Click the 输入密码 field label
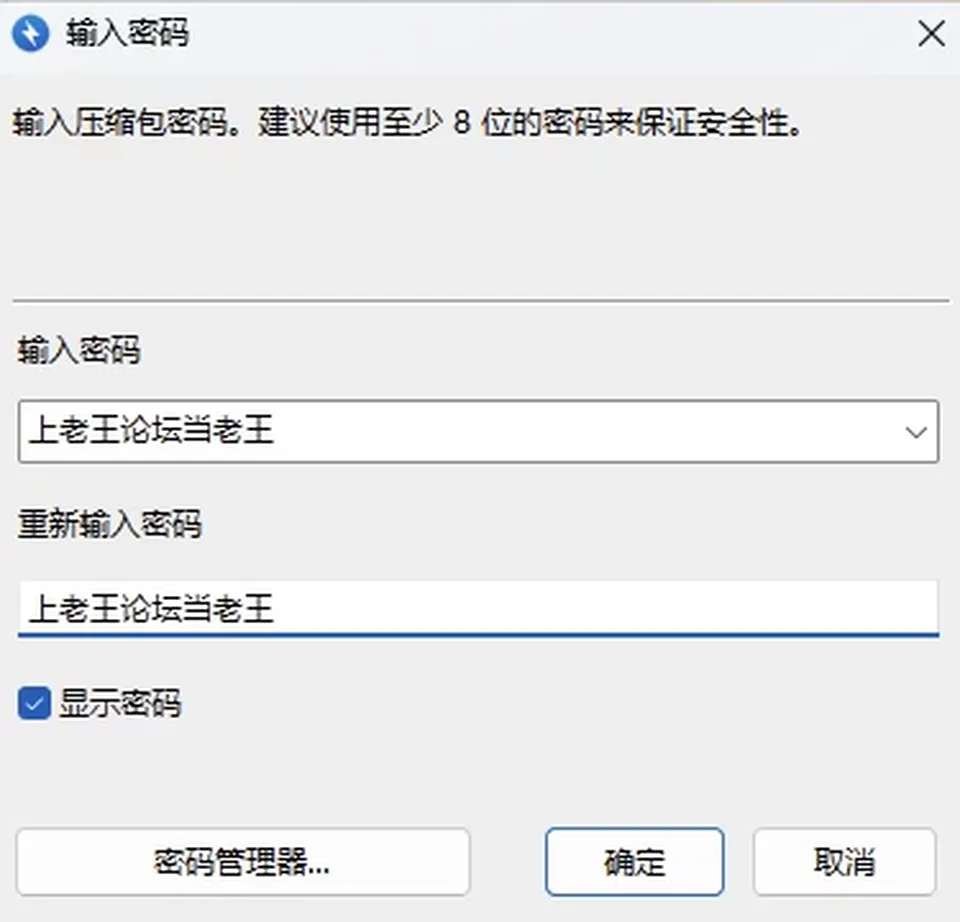960x922 pixels. coord(79,351)
